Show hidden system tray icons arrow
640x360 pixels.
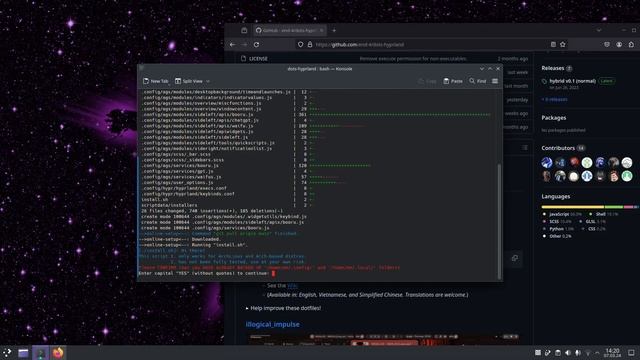pos(597,353)
